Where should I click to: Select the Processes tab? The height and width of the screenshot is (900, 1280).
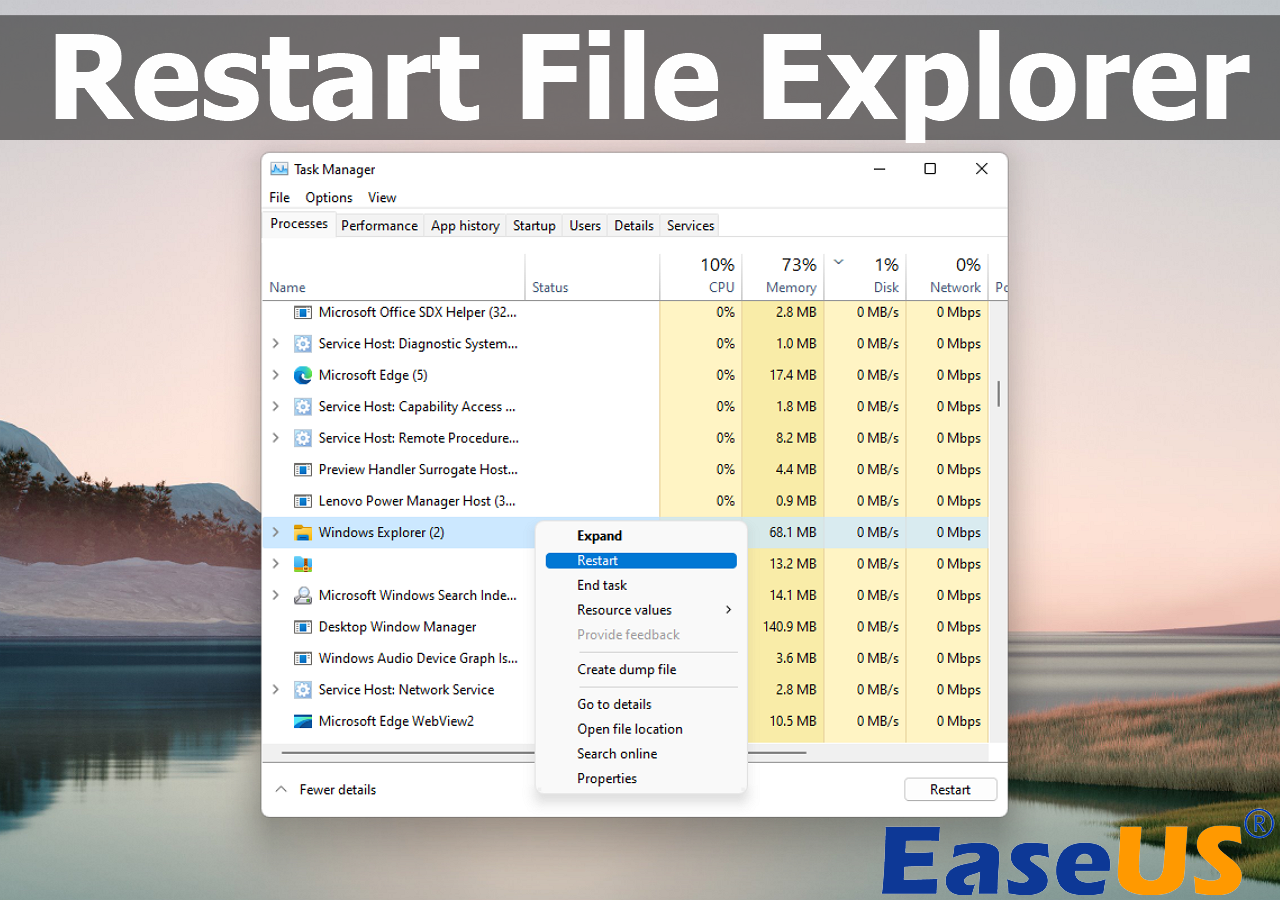tap(299, 224)
